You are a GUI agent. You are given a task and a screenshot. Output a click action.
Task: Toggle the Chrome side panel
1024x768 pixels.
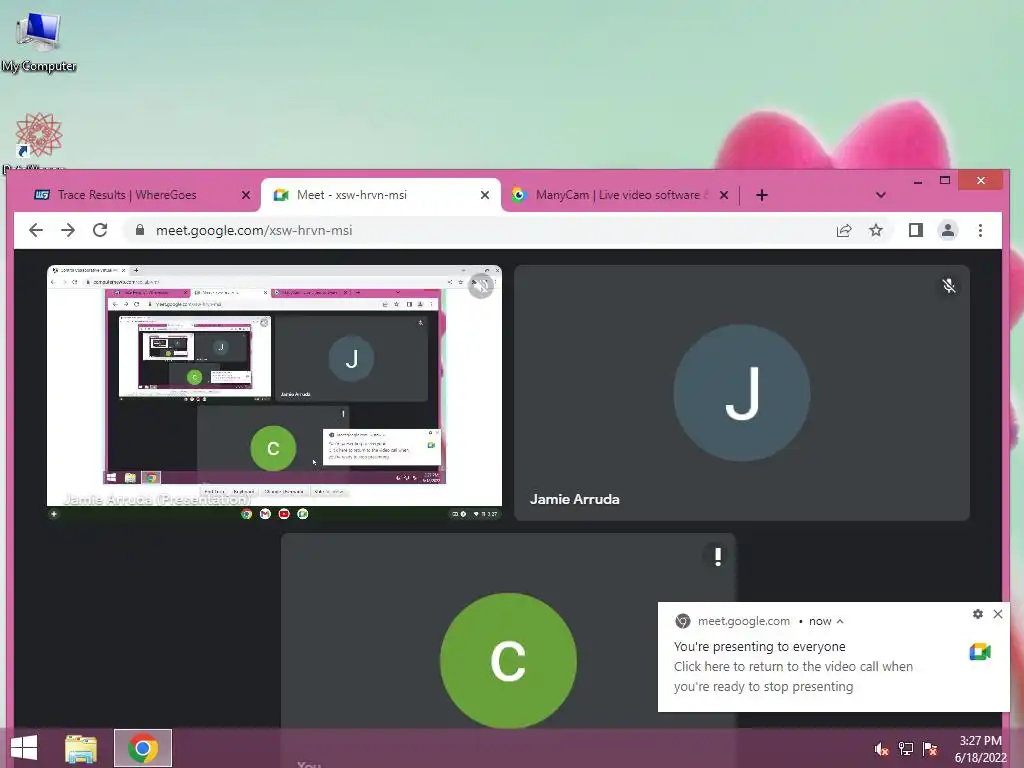916,230
